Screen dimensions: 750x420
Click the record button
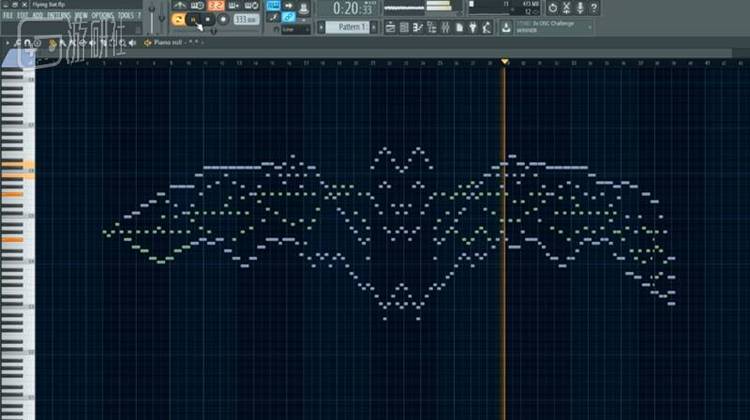(223, 19)
